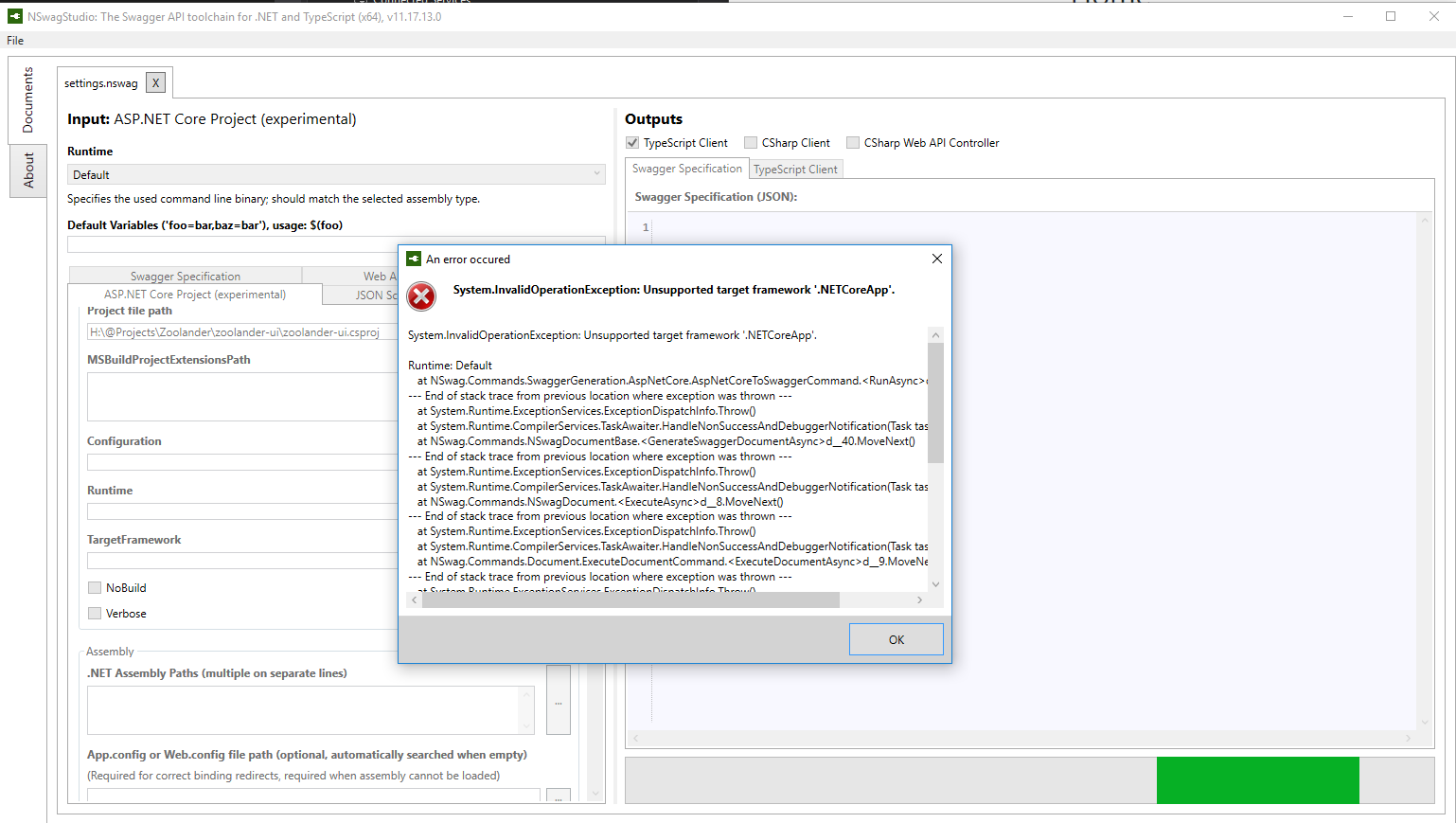
Task: Close the settings.nswag document tab
Action: point(155,82)
